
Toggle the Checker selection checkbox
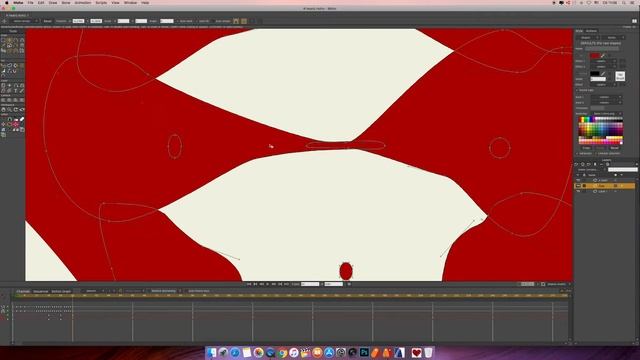tap(596, 153)
